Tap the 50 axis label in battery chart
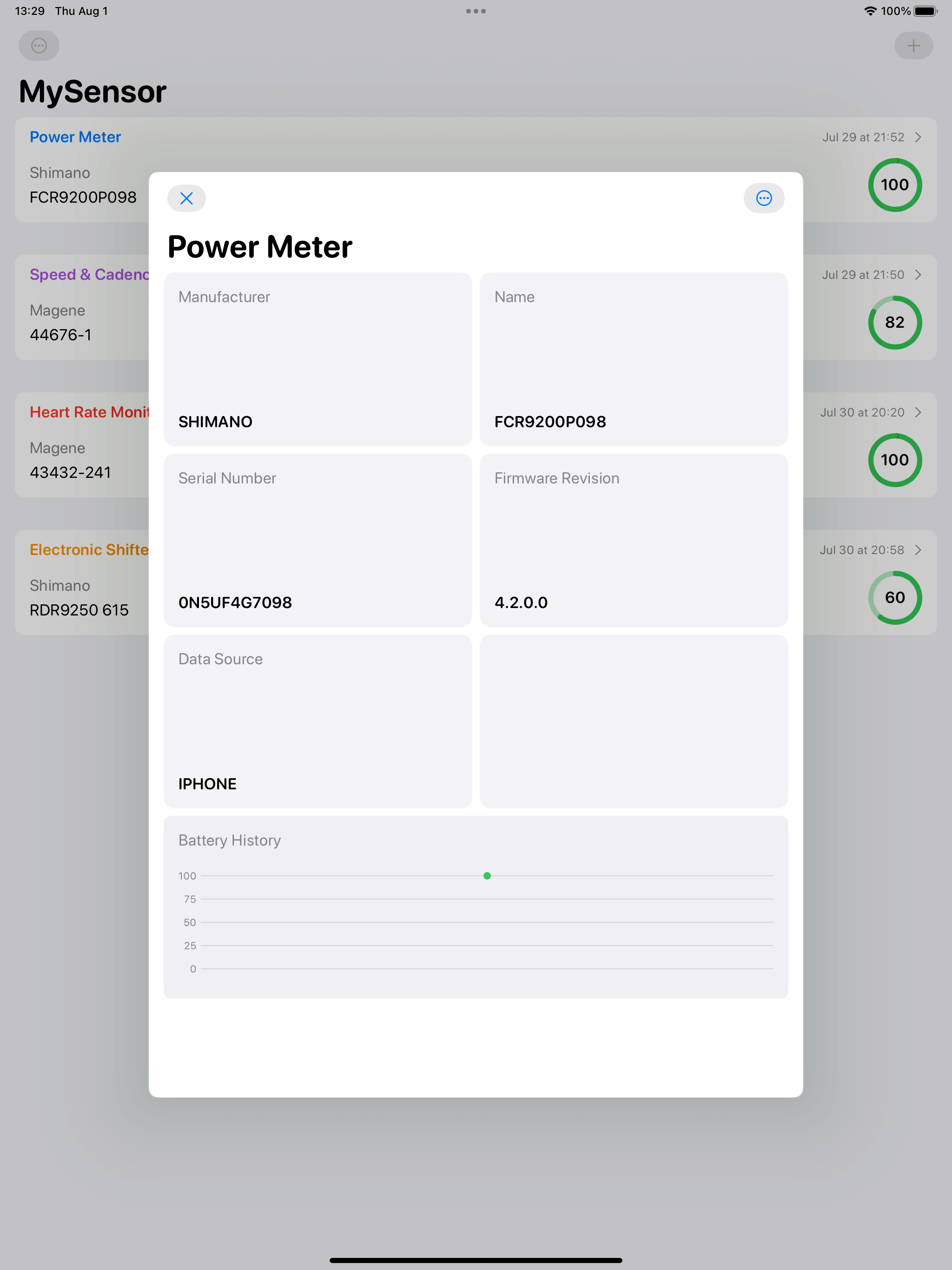Image resolution: width=952 pixels, height=1270 pixels. (x=190, y=922)
